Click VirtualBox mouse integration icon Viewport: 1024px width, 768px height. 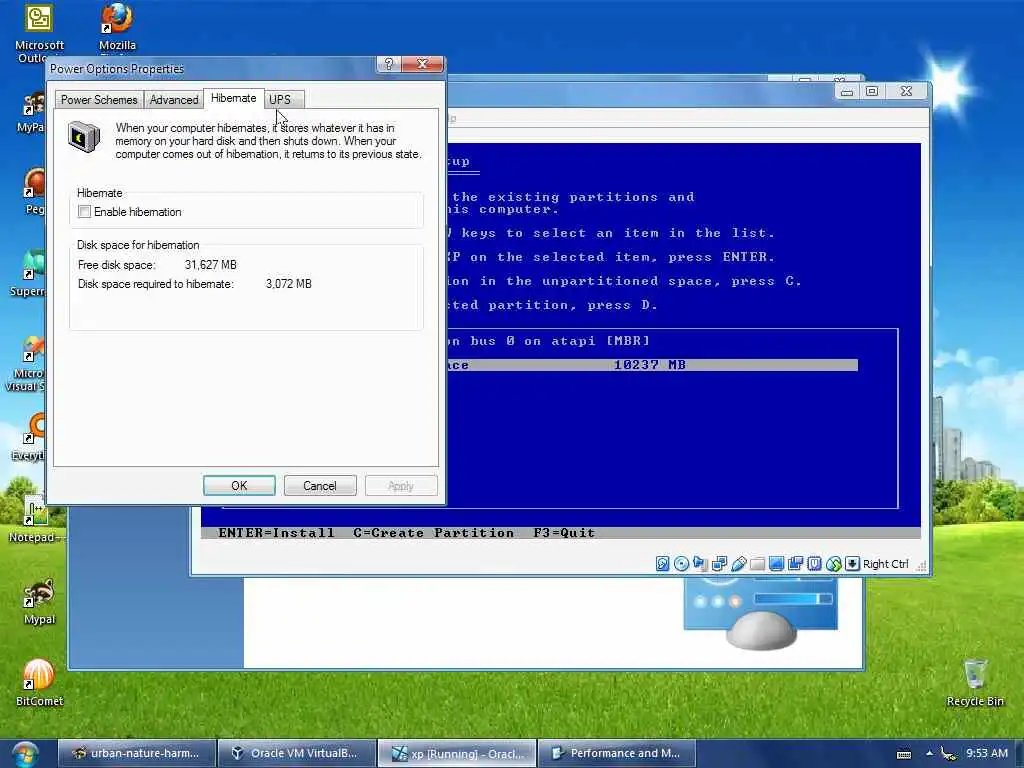(833, 564)
